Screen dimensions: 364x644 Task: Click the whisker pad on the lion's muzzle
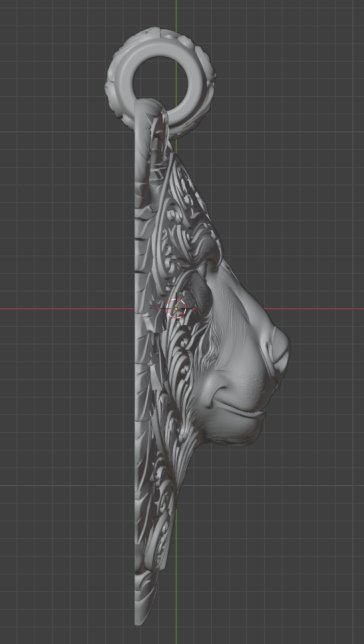coord(251,370)
